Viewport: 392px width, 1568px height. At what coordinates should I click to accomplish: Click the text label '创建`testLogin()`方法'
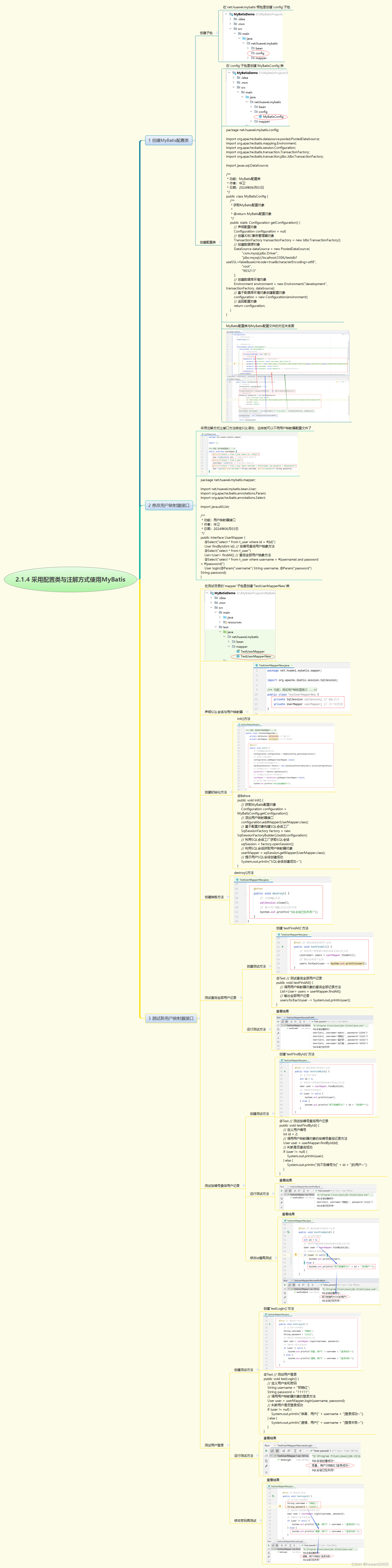(279, 1309)
